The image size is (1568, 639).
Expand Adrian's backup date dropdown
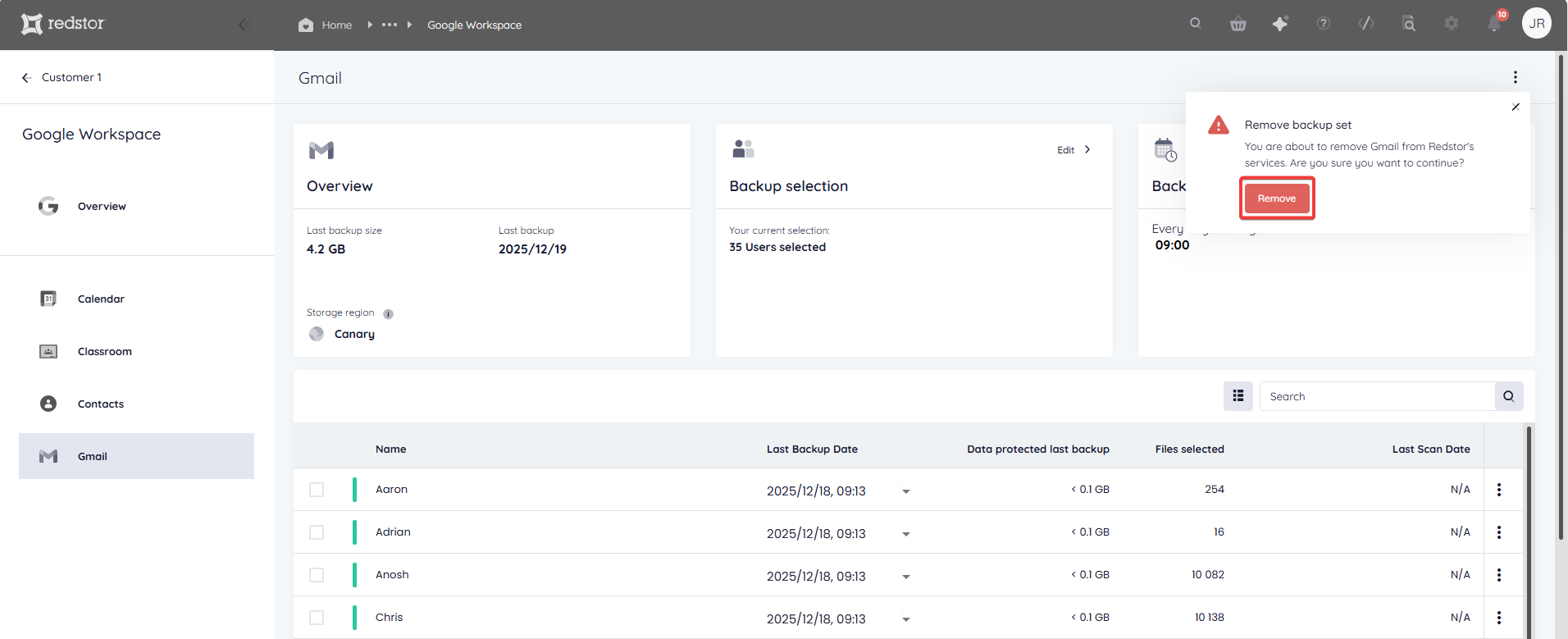[x=906, y=534]
